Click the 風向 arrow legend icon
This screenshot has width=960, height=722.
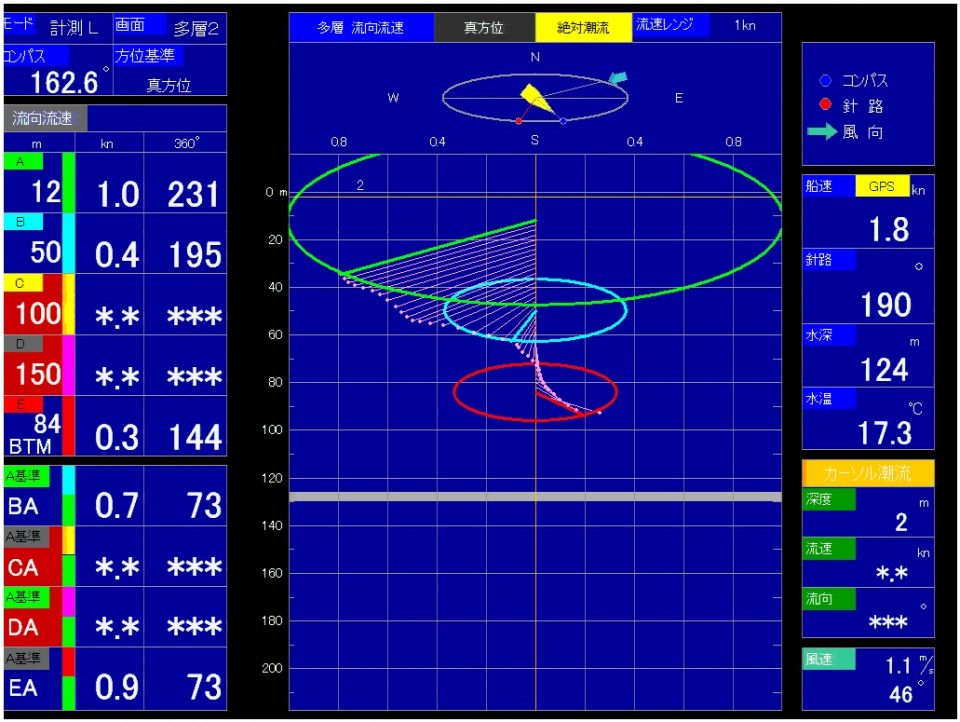822,131
